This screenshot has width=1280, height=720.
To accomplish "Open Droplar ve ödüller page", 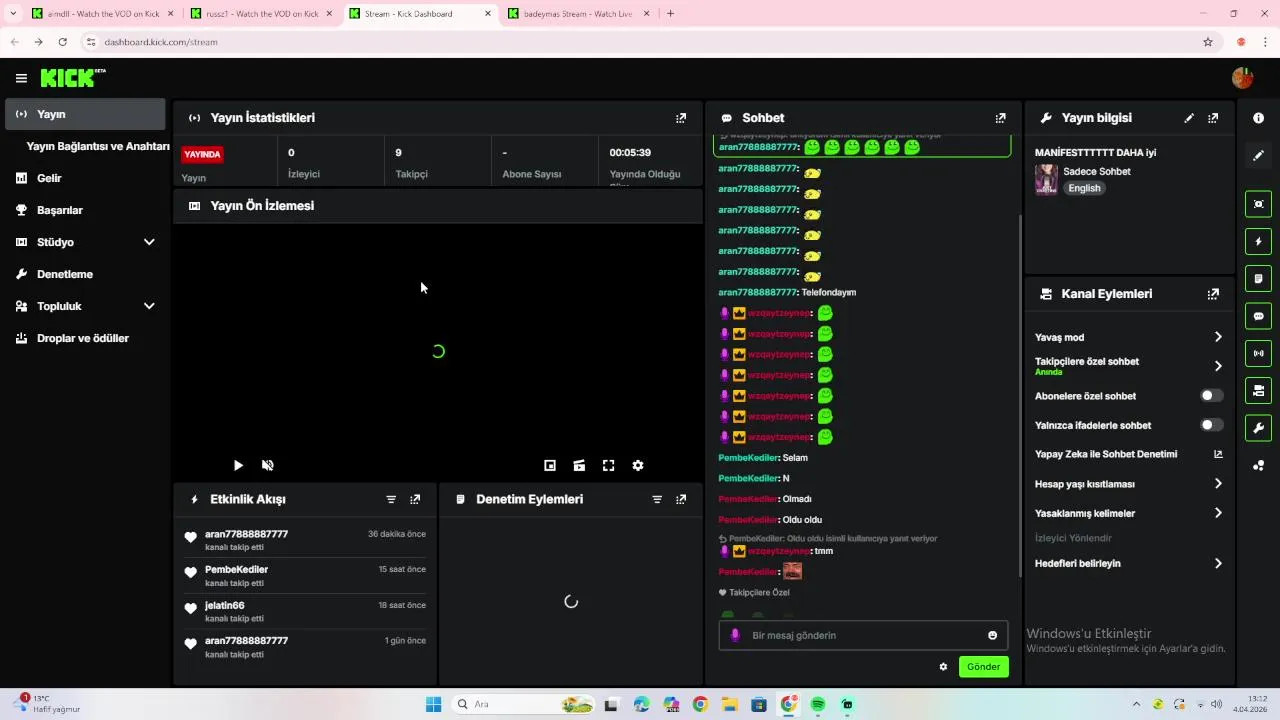I will click(x=85, y=338).
